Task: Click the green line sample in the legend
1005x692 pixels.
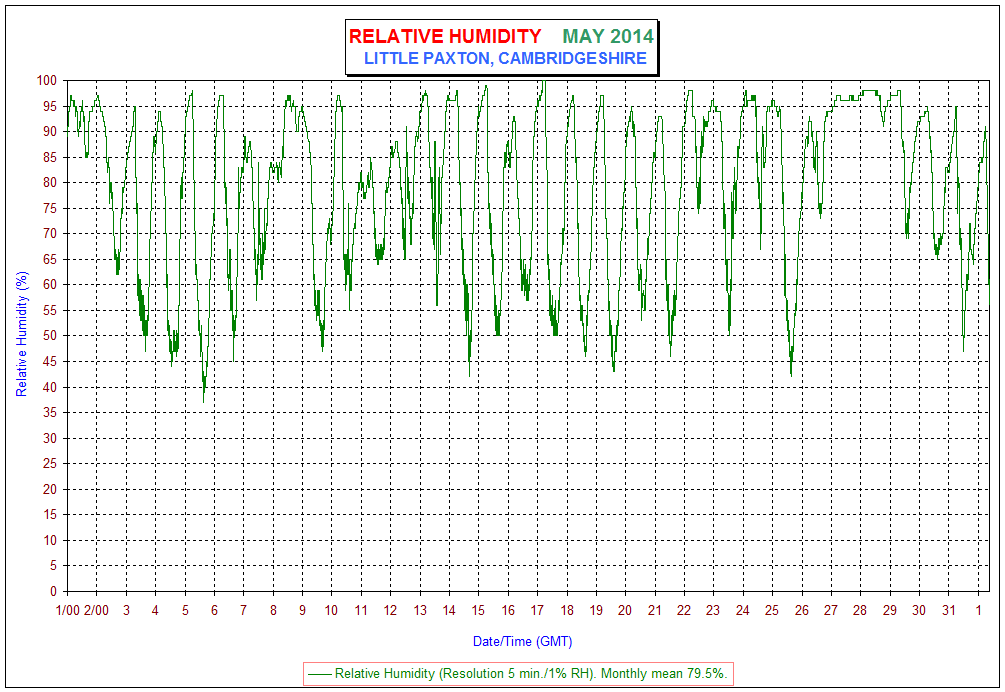Action: (x=320, y=674)
